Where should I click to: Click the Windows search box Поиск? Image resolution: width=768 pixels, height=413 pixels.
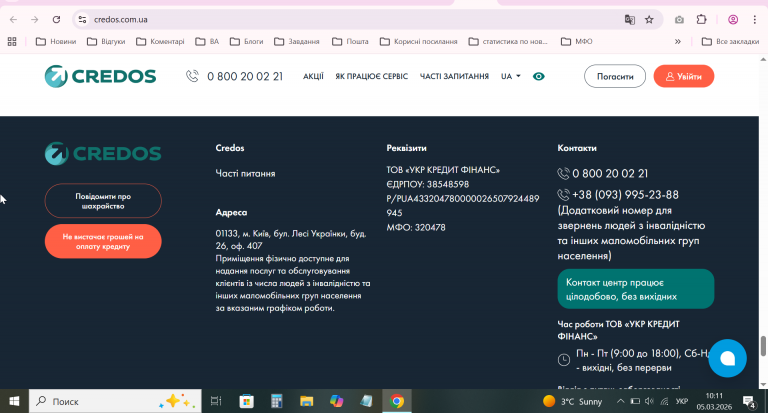[x=115, y=401]
